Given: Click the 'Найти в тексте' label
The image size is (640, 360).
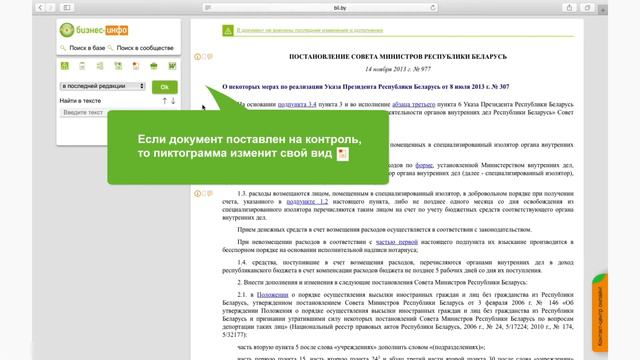Looking at the screenshot, I should pos(80,101).
